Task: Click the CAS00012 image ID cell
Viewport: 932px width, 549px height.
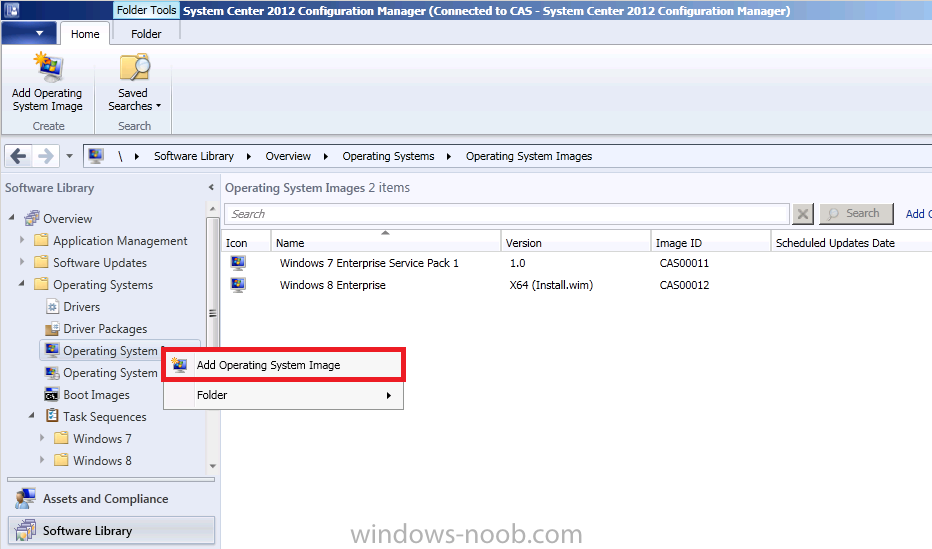Action: point(684,285)
